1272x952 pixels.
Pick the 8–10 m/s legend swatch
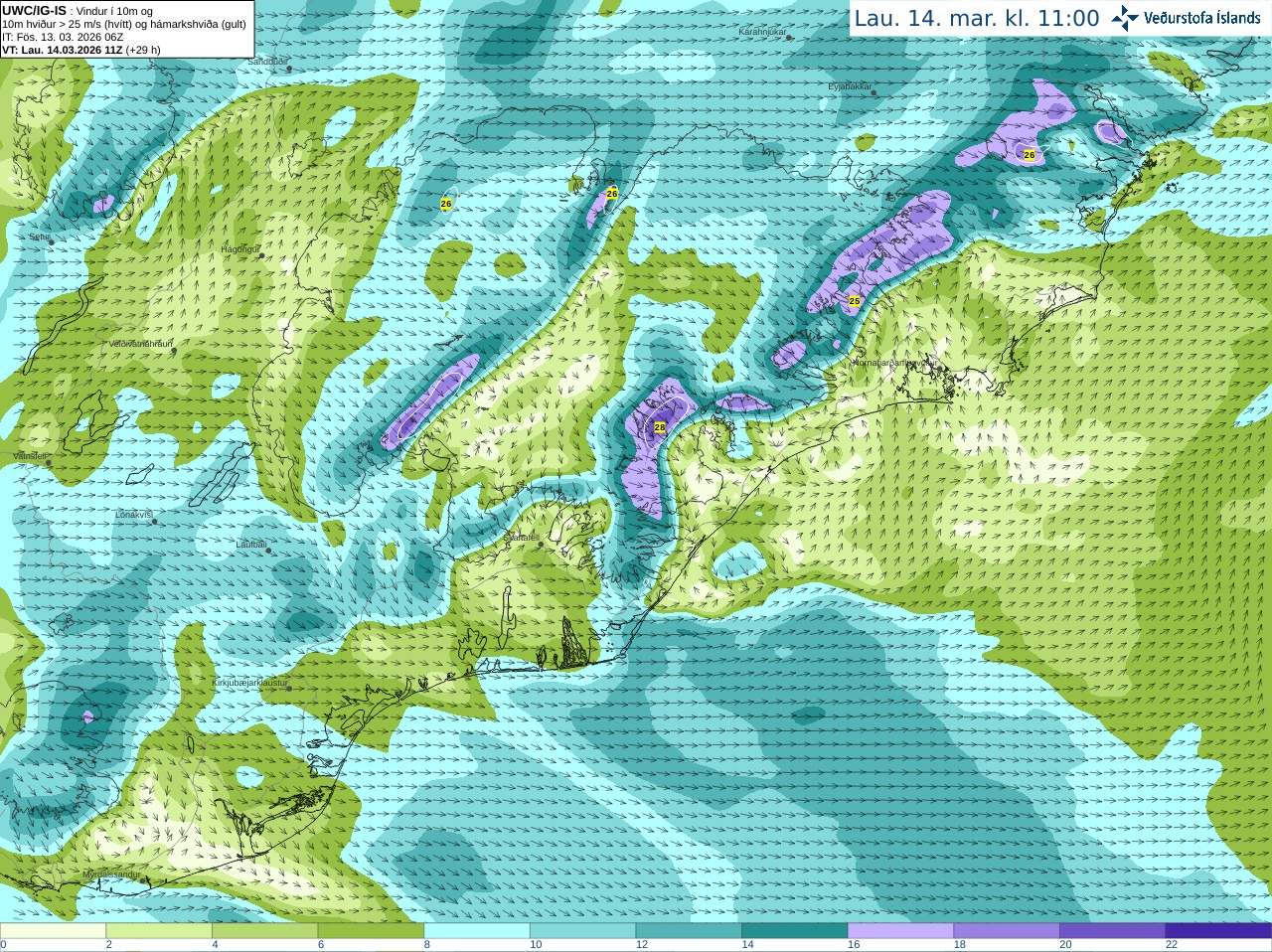[x=477, y=931]
